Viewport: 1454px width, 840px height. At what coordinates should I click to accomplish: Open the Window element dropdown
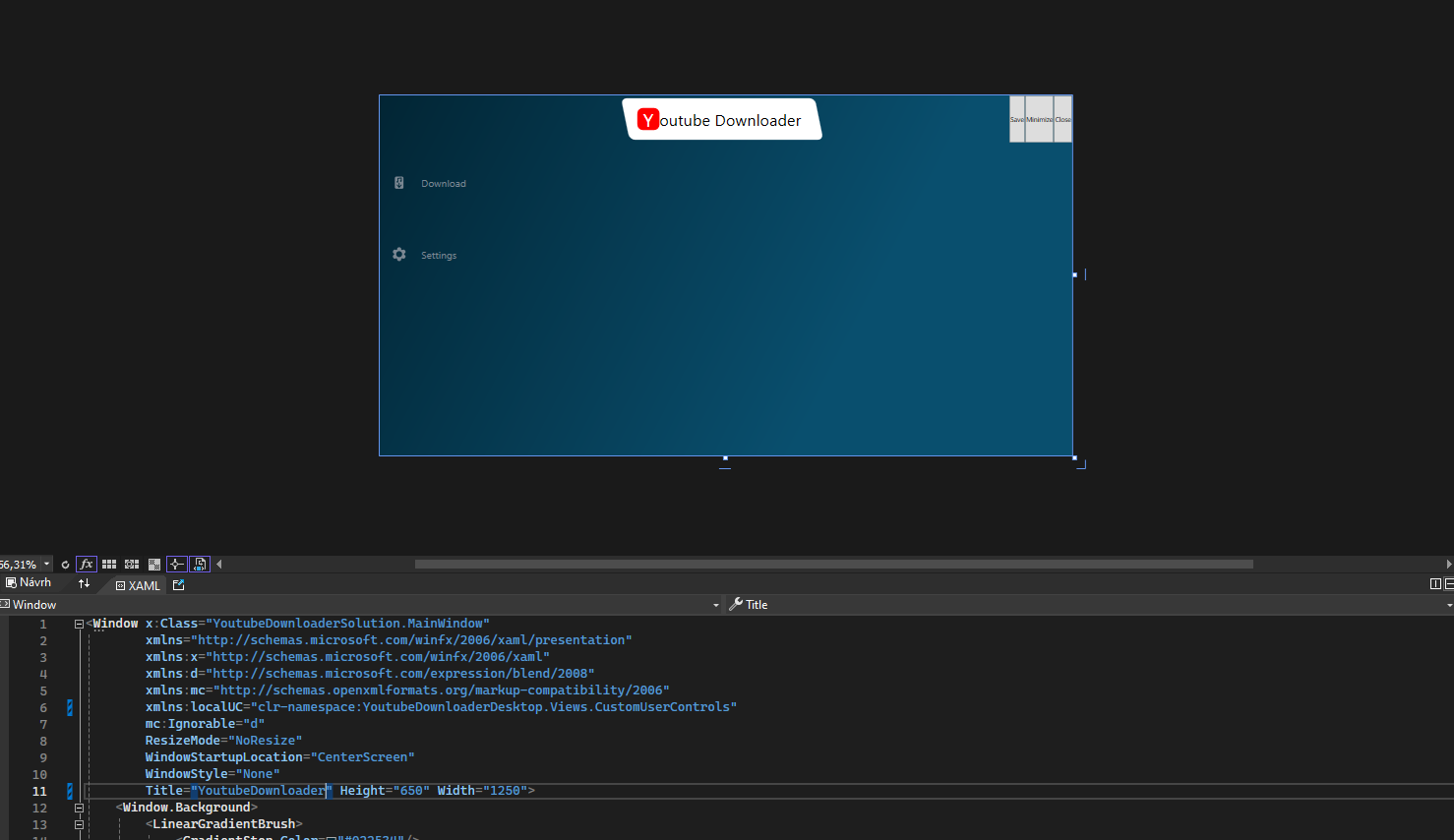click(x=715, y=605)
